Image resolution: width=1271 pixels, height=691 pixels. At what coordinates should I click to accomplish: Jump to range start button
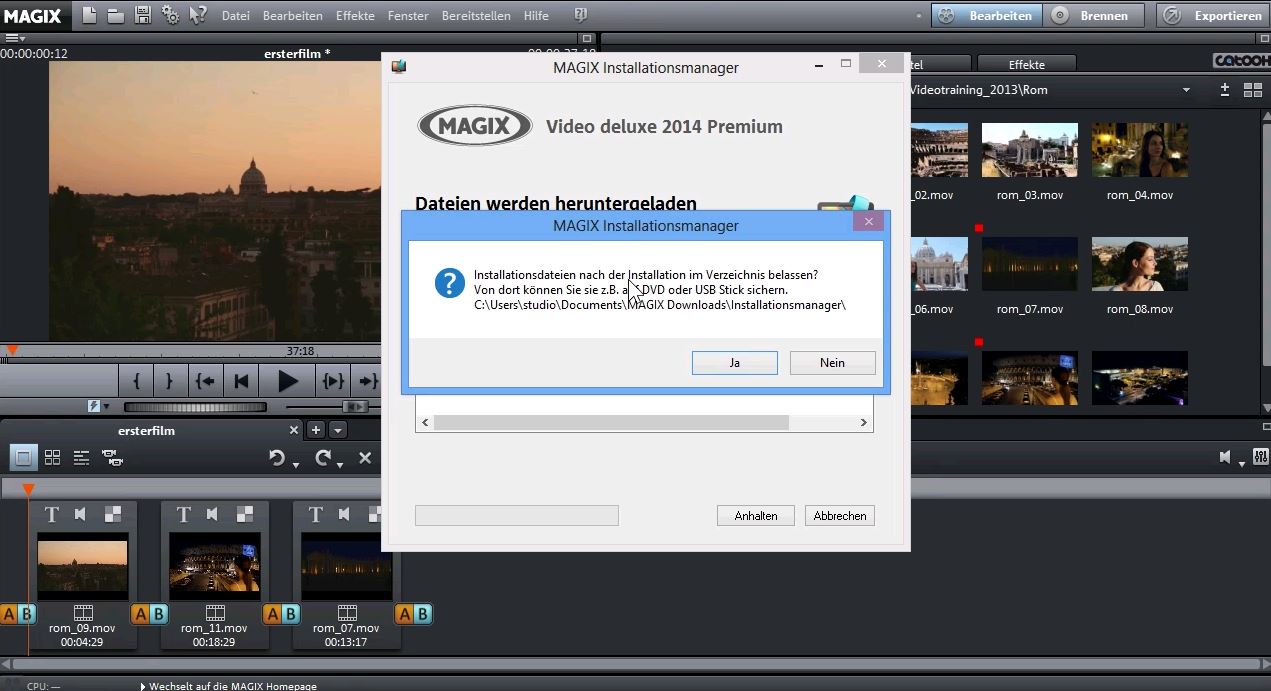coord(205,381)
